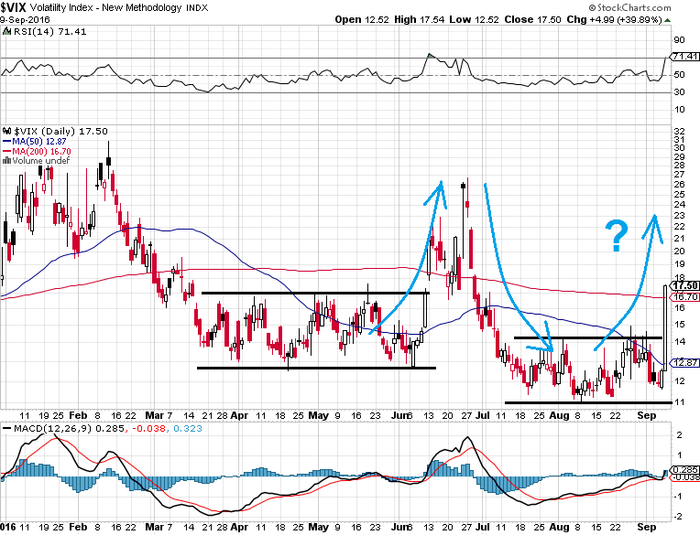The height and width of the screenshot is (535, 700).
Task: Click the 16.70 MA(200) price tag
Action: pyautogui.click(x=686, y=297)
